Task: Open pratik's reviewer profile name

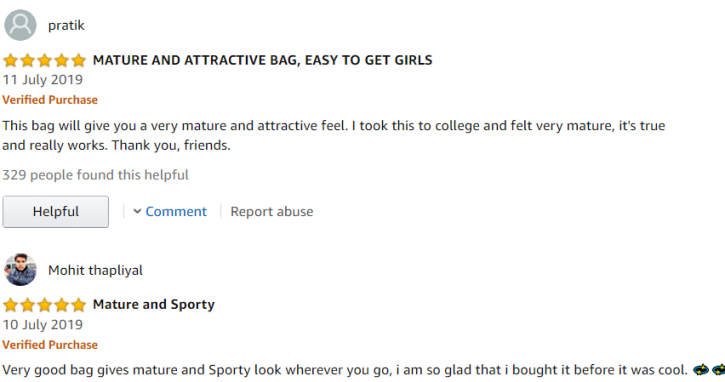Action: tap(66, 25)
